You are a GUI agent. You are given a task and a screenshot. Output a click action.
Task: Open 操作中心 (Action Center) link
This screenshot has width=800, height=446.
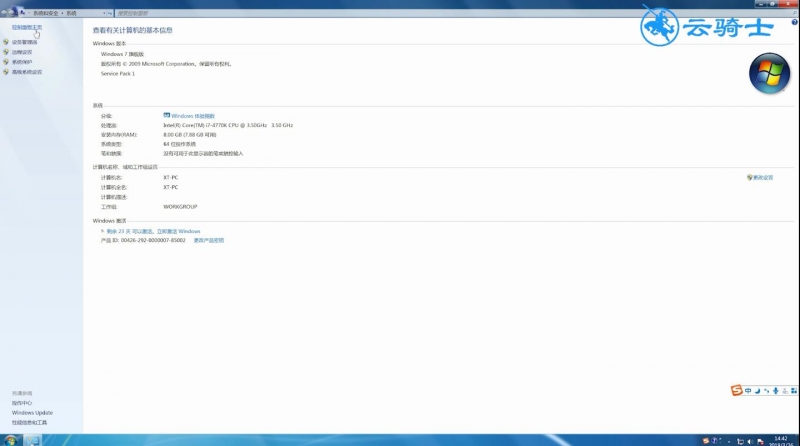click(x=22, y=403)
